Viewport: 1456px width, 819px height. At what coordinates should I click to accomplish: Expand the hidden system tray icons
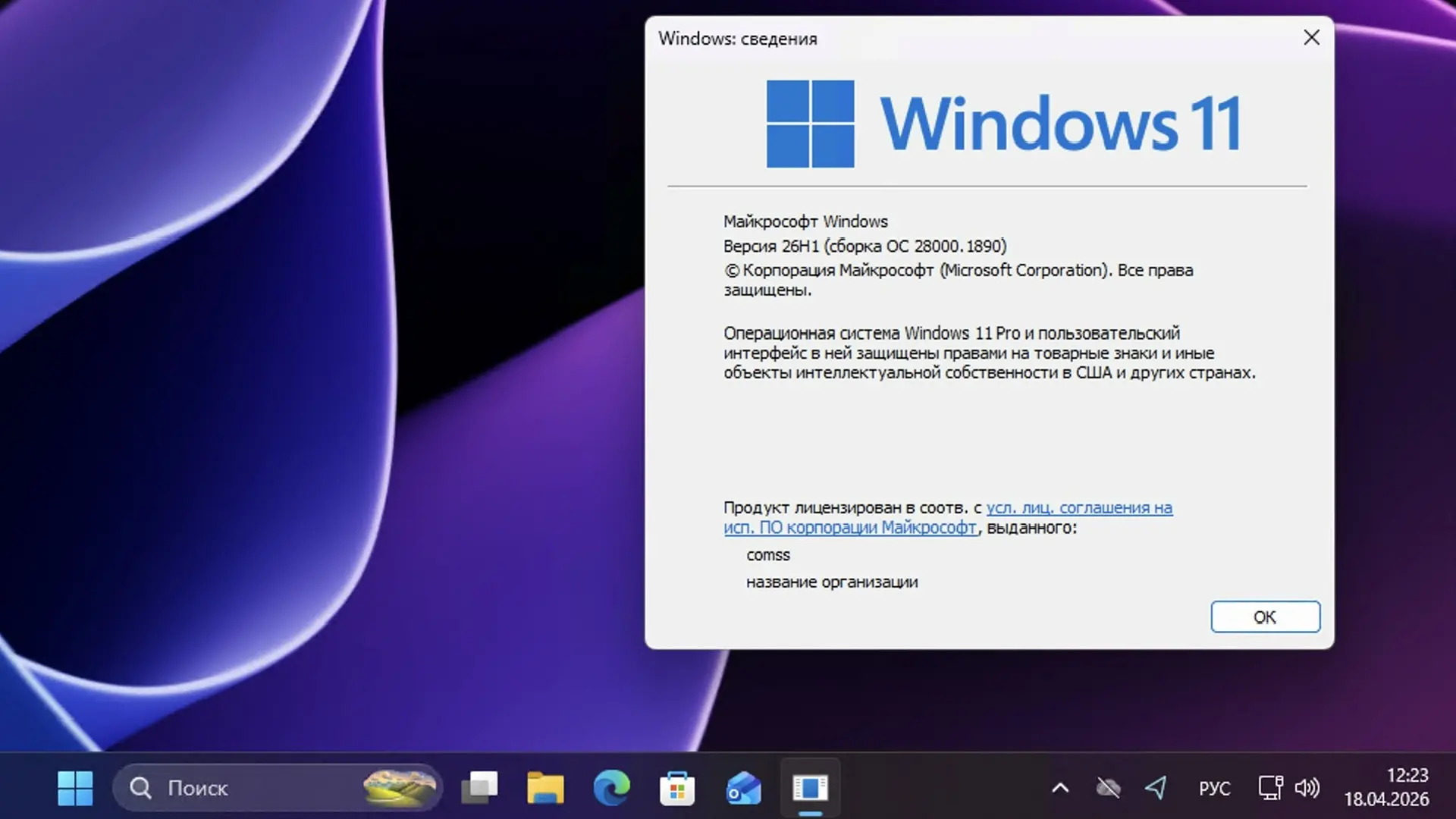click(x=1060, y=788)
